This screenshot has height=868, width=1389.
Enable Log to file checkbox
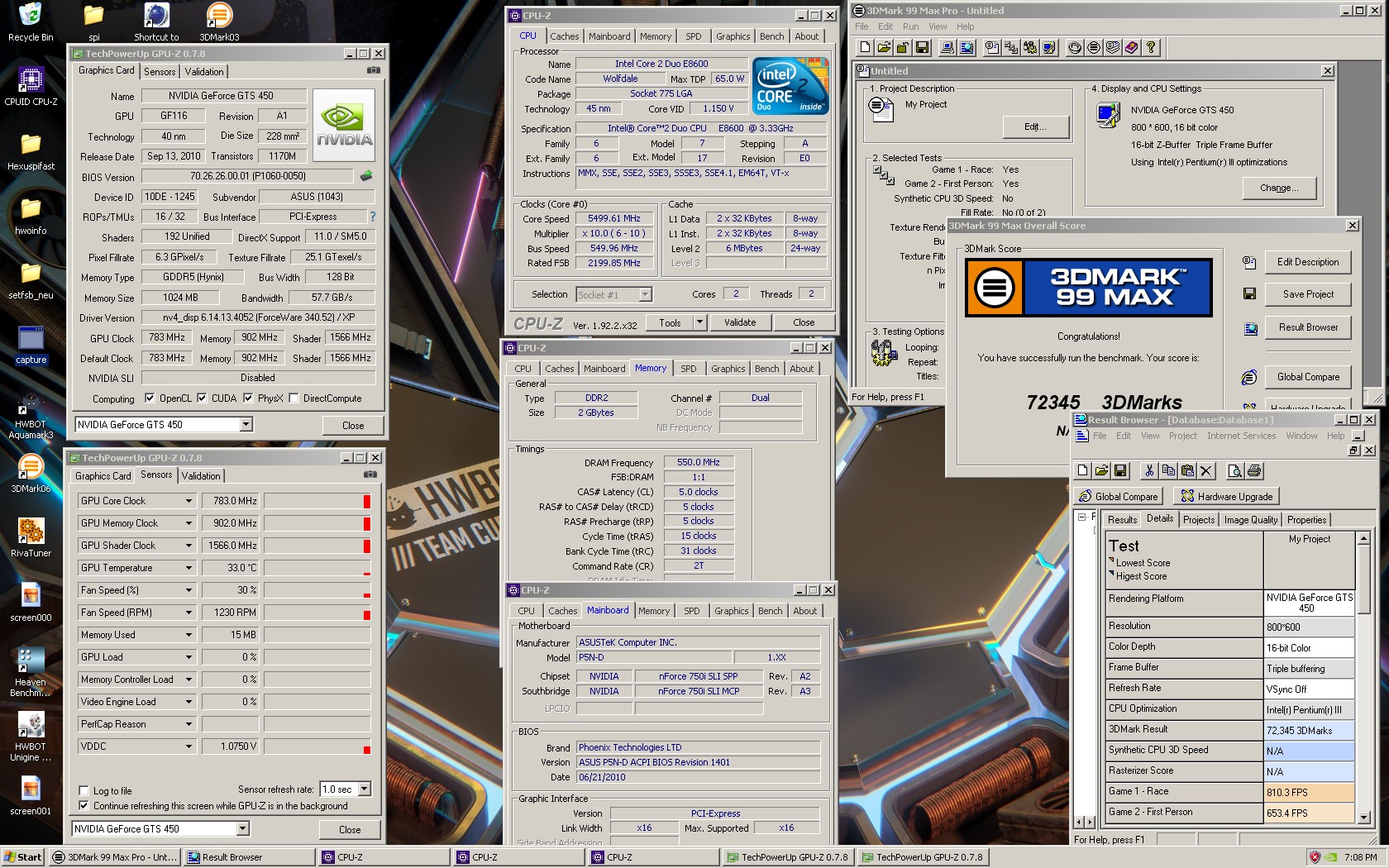pos(84,790)
